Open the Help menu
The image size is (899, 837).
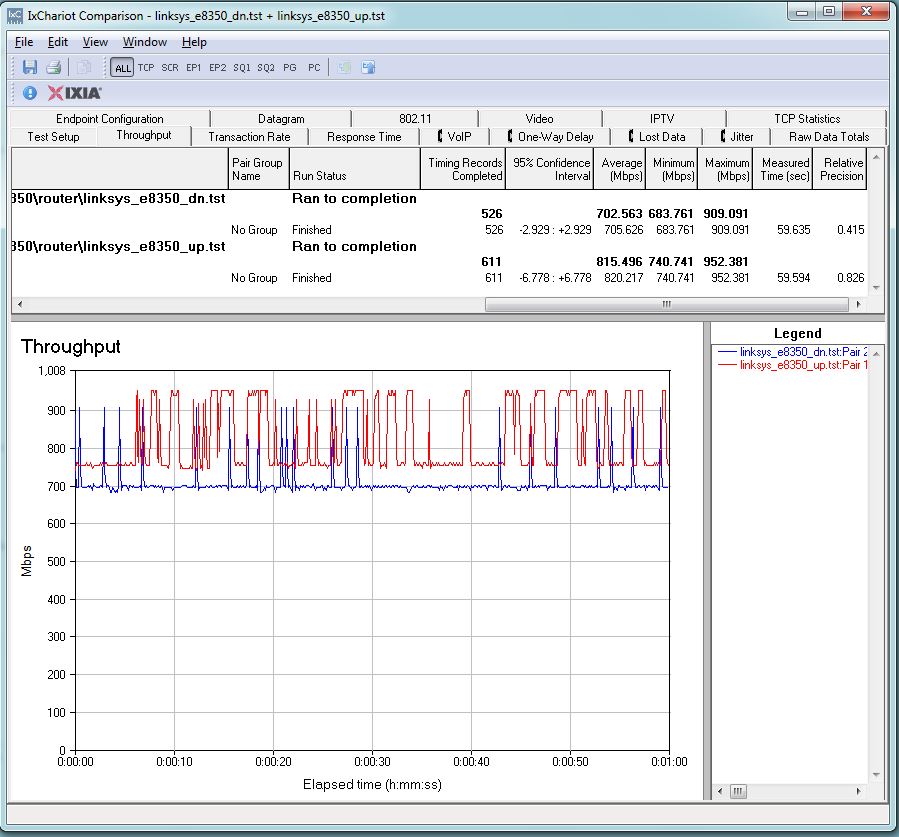pos(194,42)
